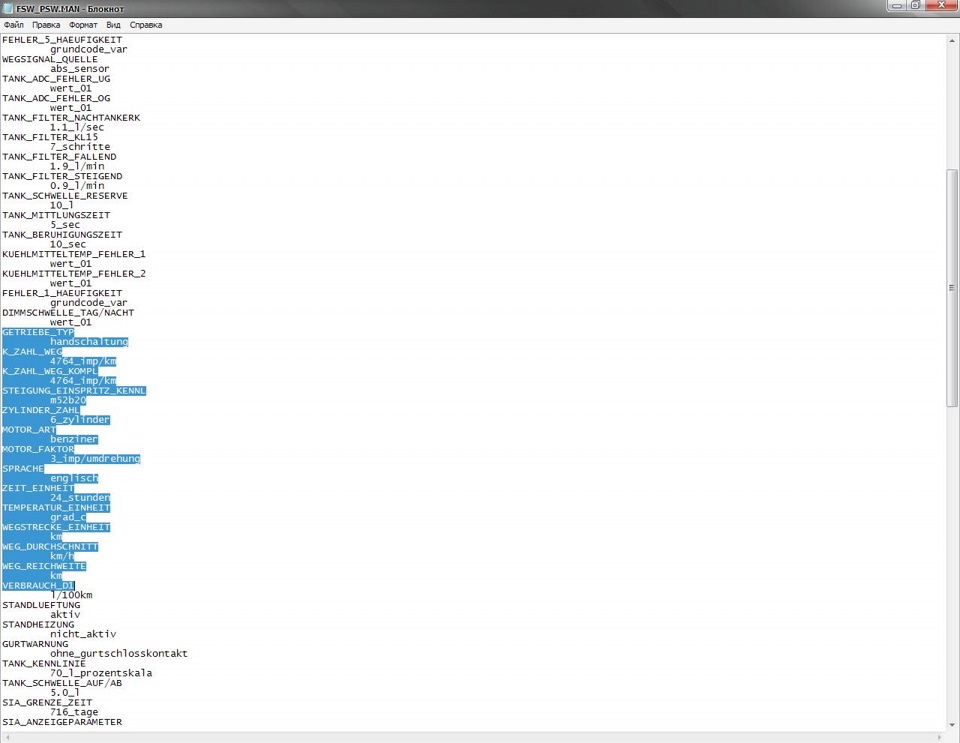
Task: Click the FEHLER_1_HAEUFIGKEIT line
Action: click(62, 293)
